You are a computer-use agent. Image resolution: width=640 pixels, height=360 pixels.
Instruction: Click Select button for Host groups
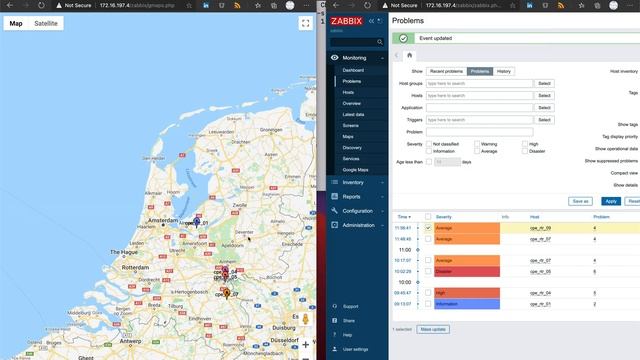544,83
